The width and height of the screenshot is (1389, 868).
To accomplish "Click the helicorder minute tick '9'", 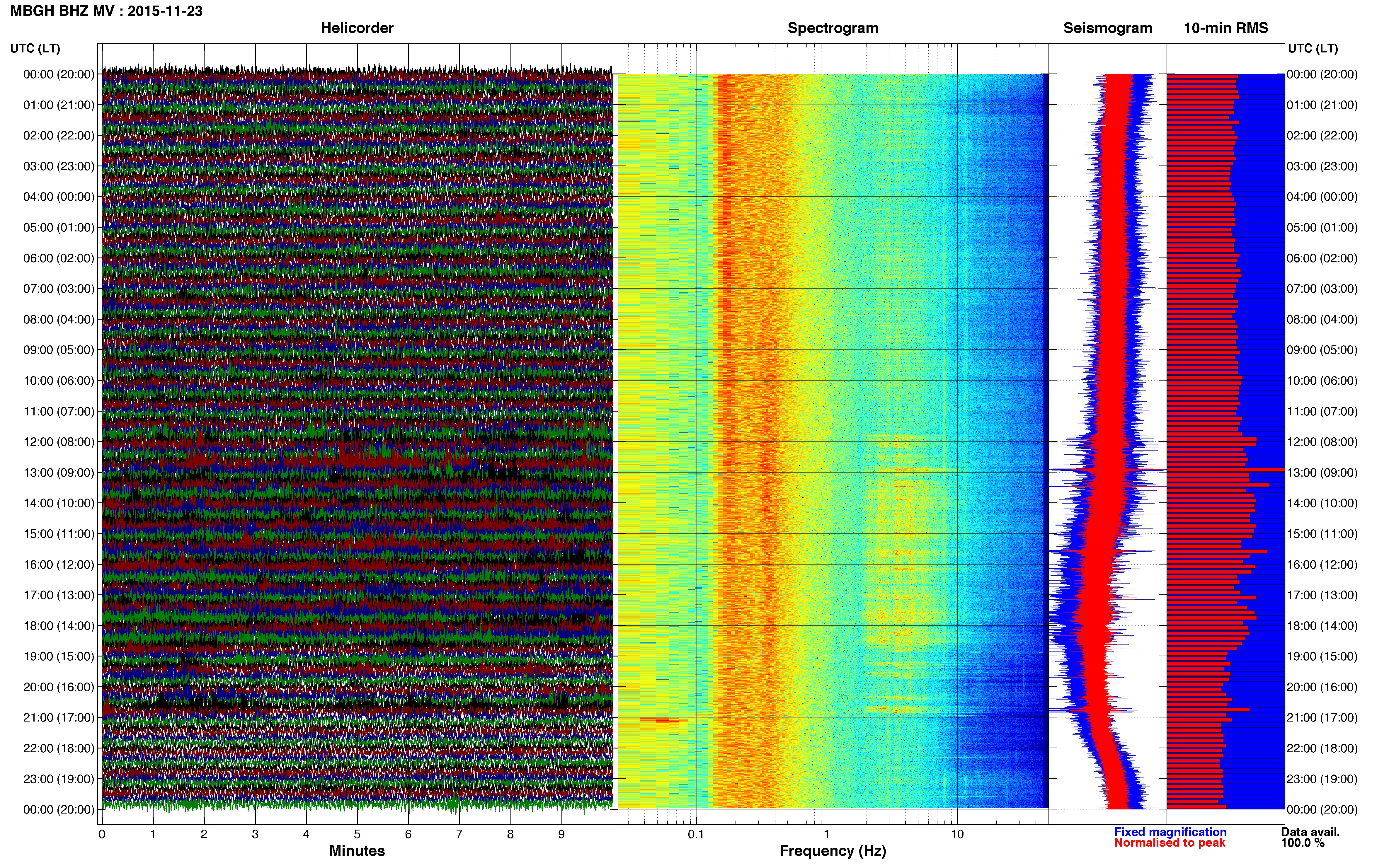I will [561, 835].
